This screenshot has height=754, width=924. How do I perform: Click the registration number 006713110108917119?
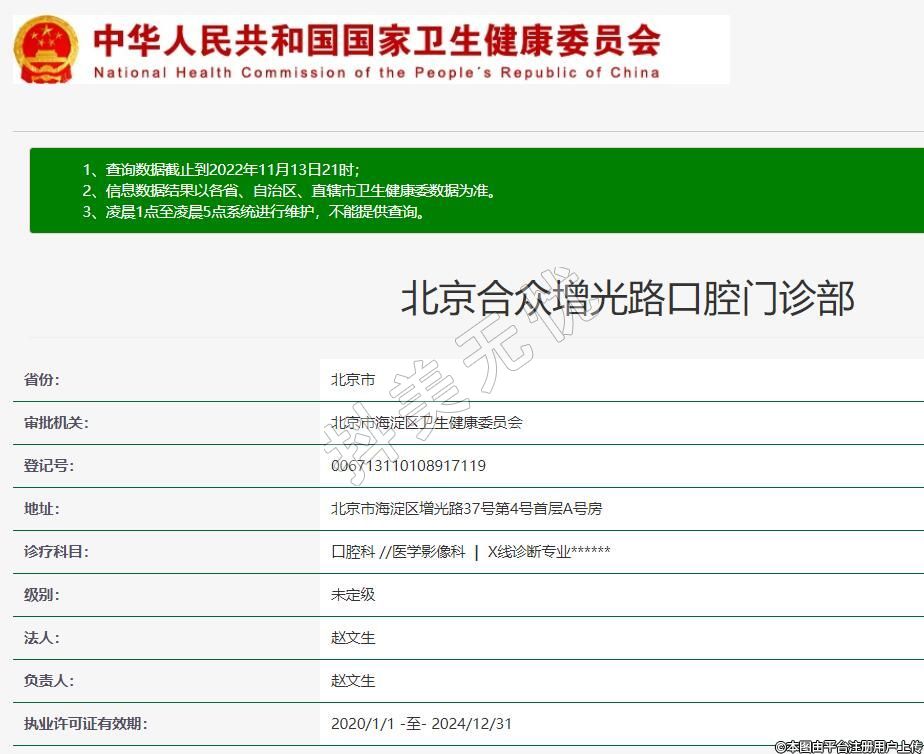pyautogui.click(x=408, y=466)
